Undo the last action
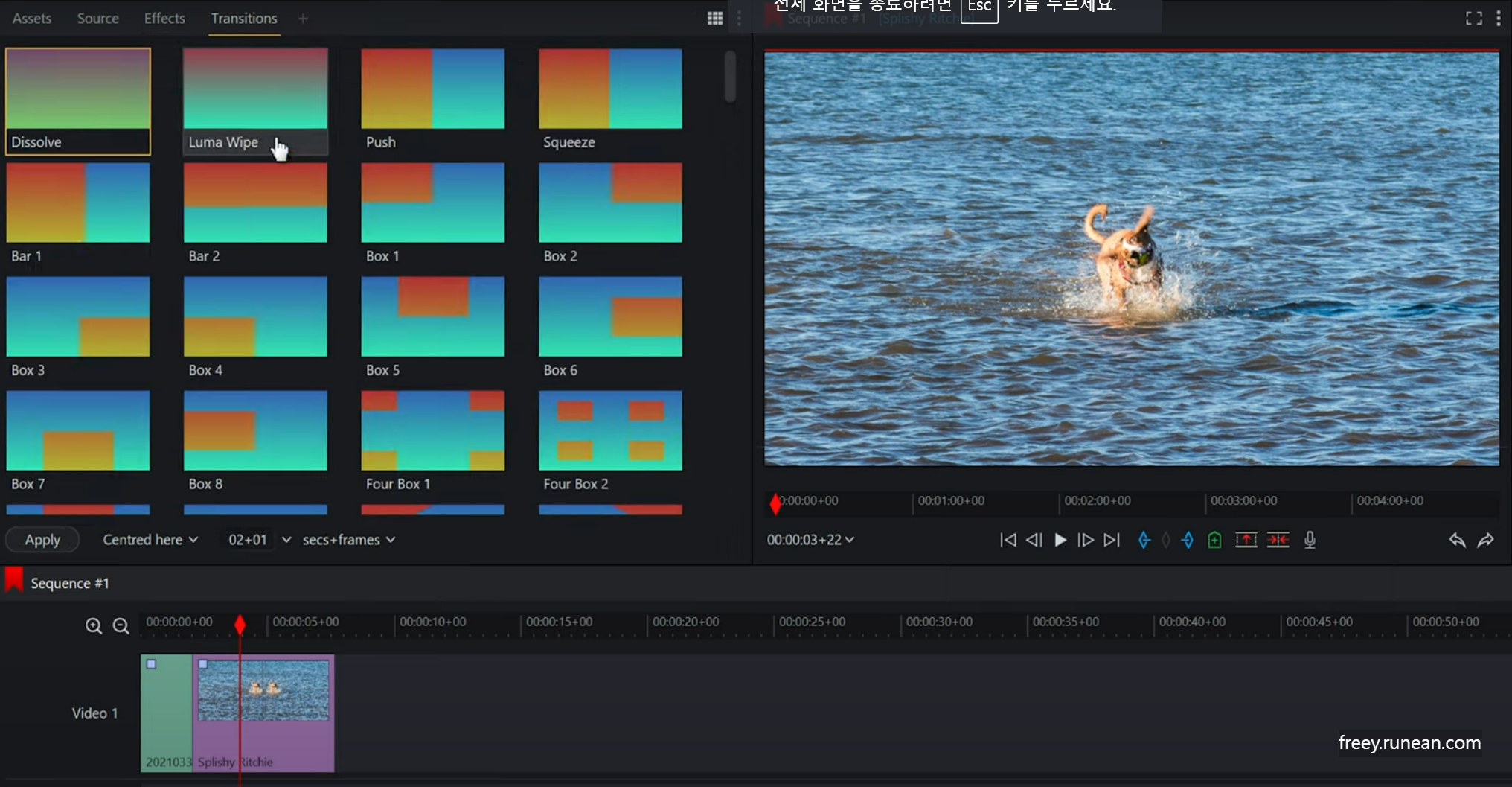The width and height of the screenshot is (1512, 787). [x=1457, y=540]
